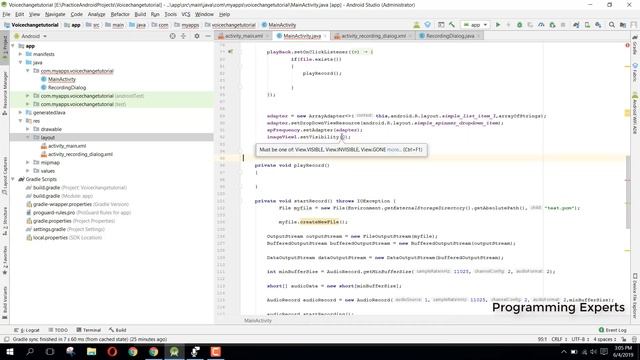The width and height of the screenshot is (640, 360).
Task: Open File Explorer on the taskbar
Action: point(91,351)
